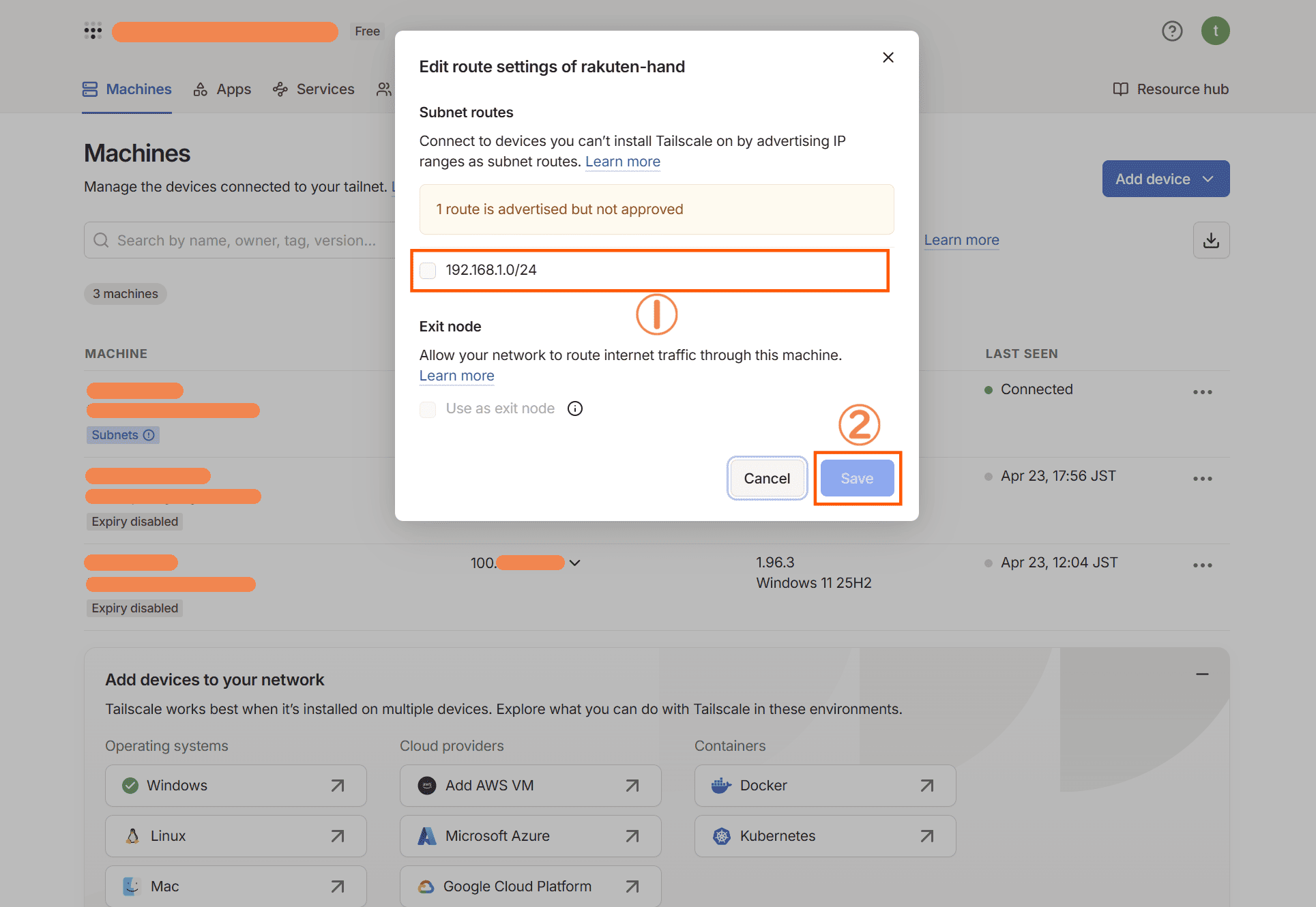Open the user avatar account menu
This screenshot has width=1316, height=907.
click(1215, 31)
